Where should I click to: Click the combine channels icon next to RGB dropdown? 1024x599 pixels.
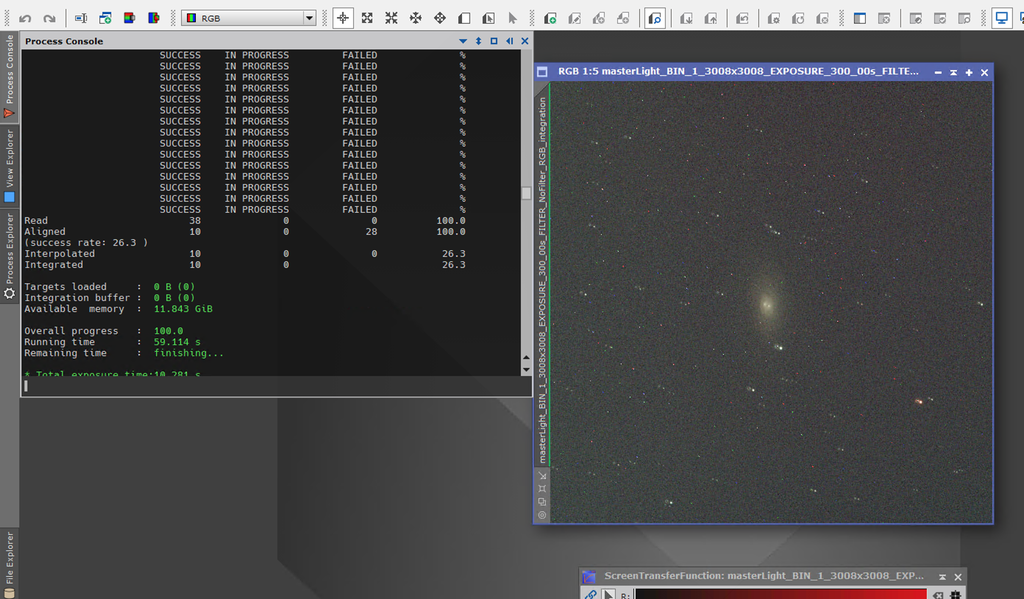(153, 18)
